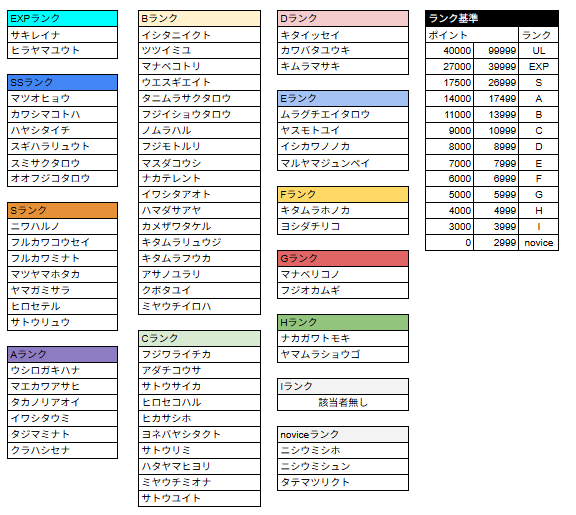Select the cell クラハシセナ
The width and height of the screenshot is (576, 515).
pyautogui.click(x=62, y=450)
